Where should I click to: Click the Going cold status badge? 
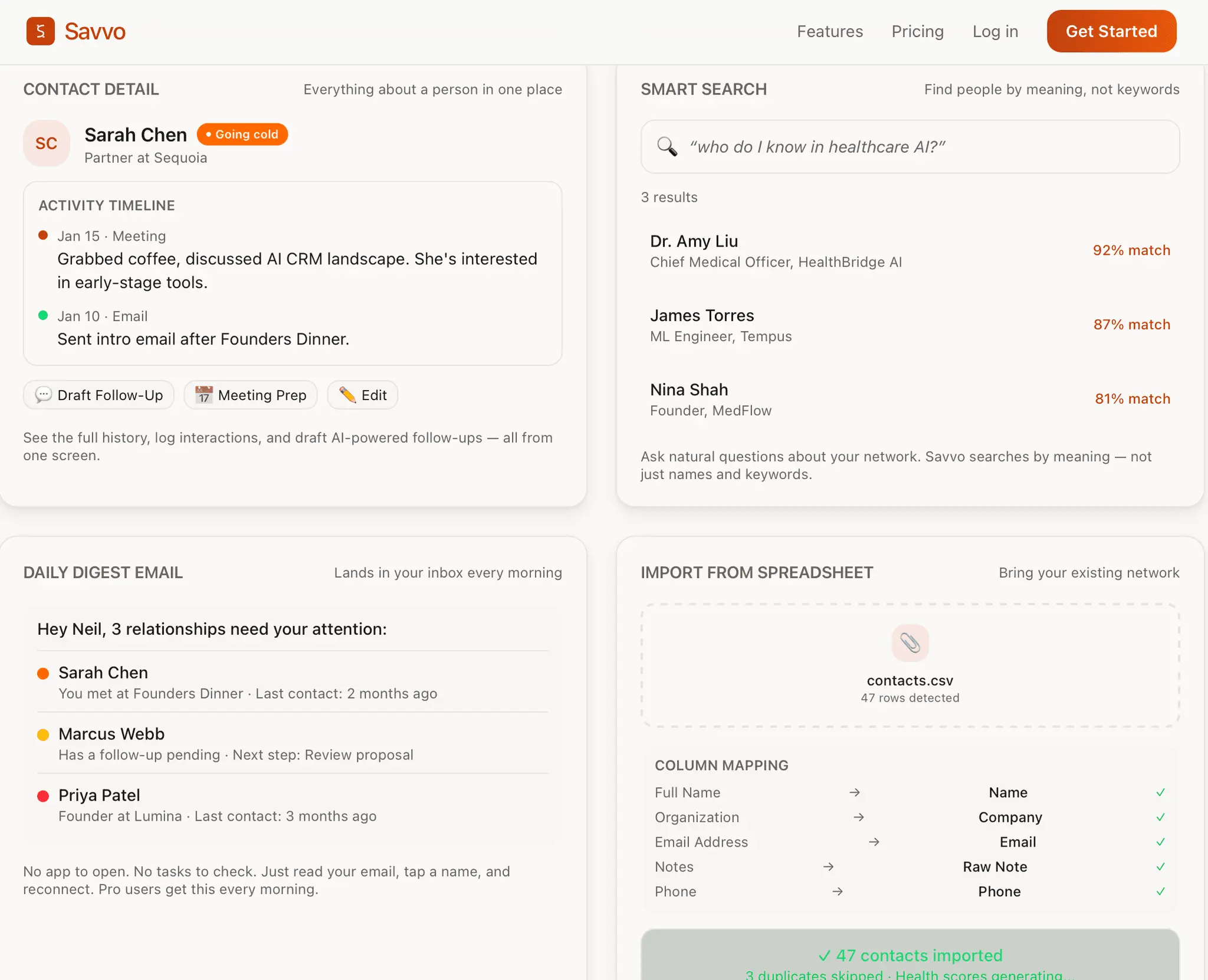click(x=242, y=135)
